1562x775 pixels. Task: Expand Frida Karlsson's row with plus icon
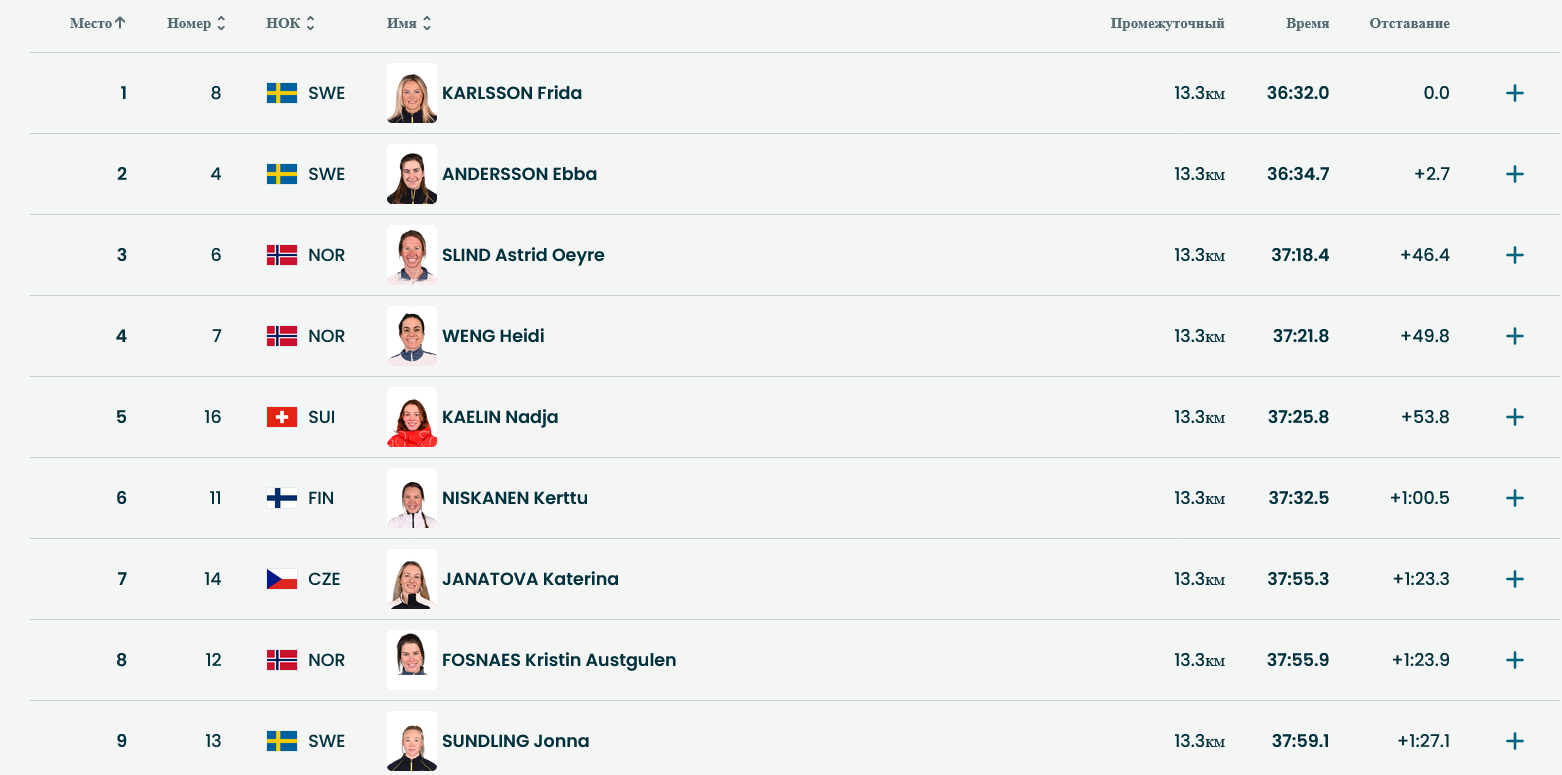coord(1514,93)
